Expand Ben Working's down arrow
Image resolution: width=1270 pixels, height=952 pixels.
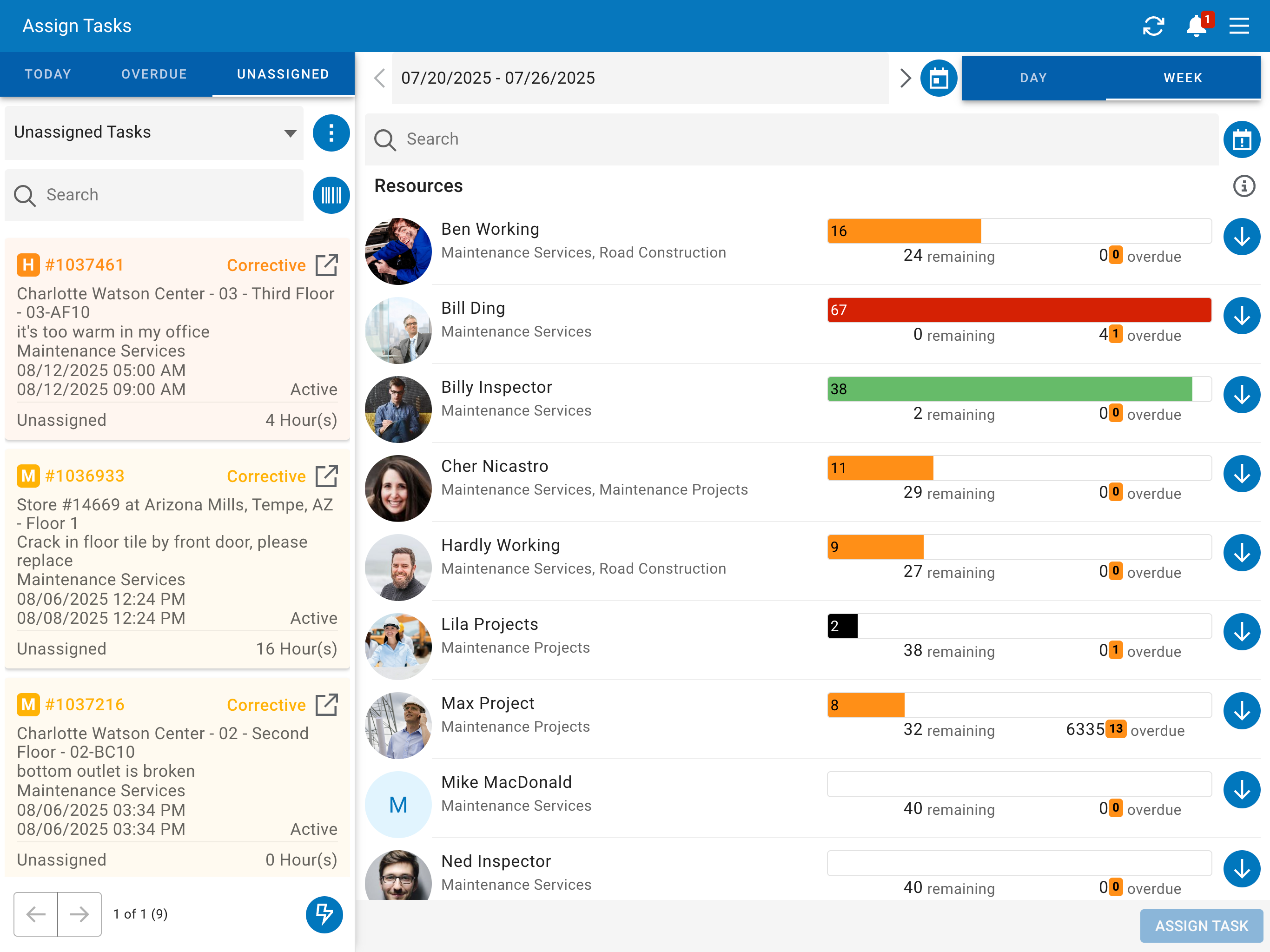coord(1241,237)
